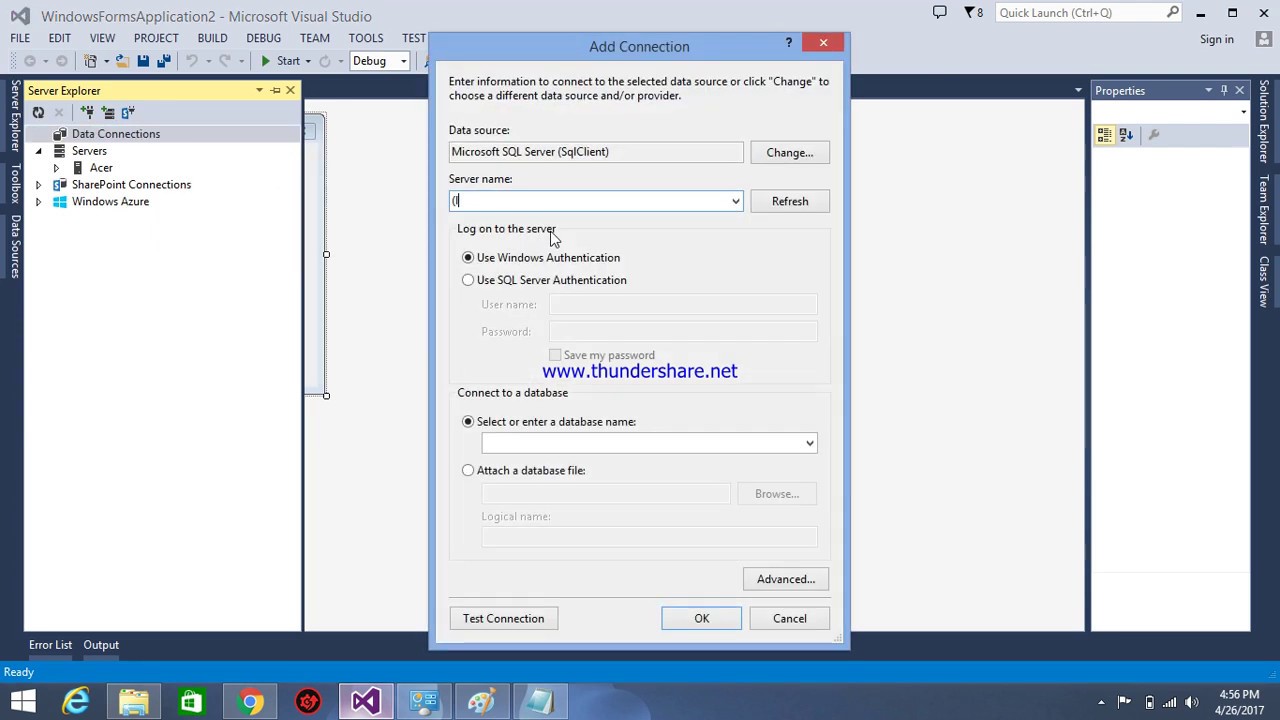1280x720 pixels.
Task: Expand the Windows Azure node
Action: click(38, 202)
